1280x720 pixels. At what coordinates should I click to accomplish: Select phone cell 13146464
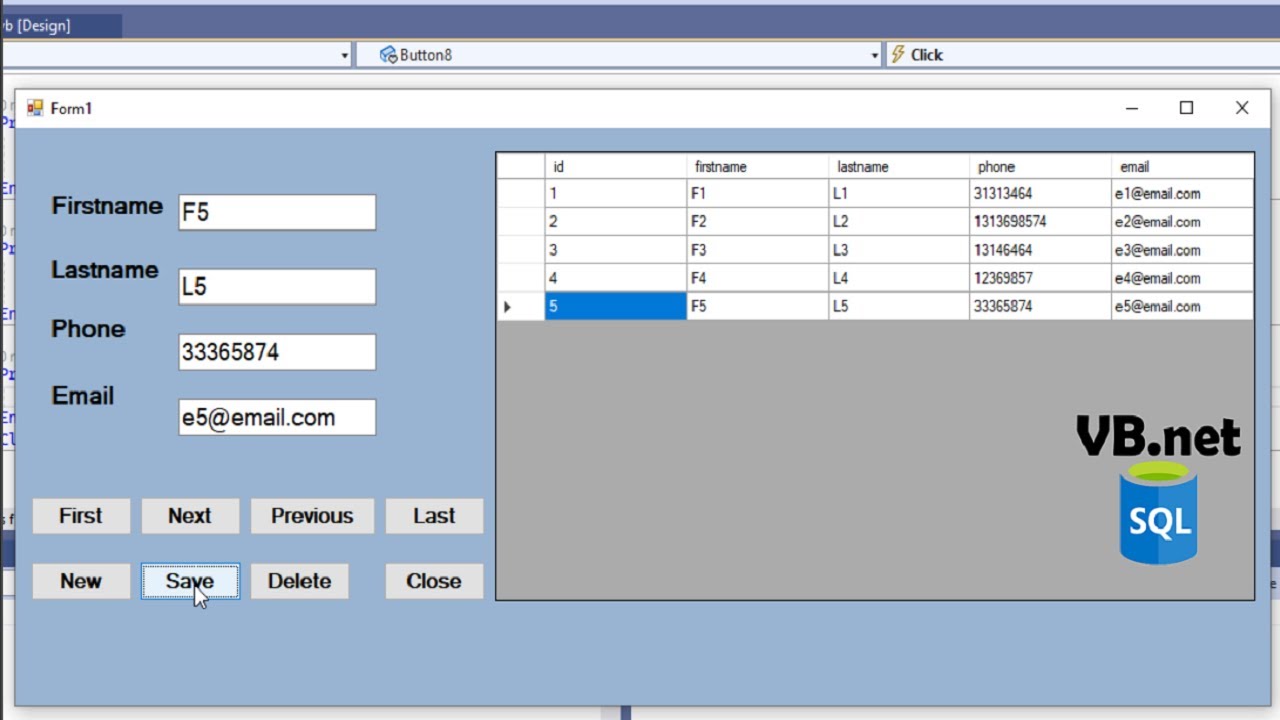point(1040,250)
